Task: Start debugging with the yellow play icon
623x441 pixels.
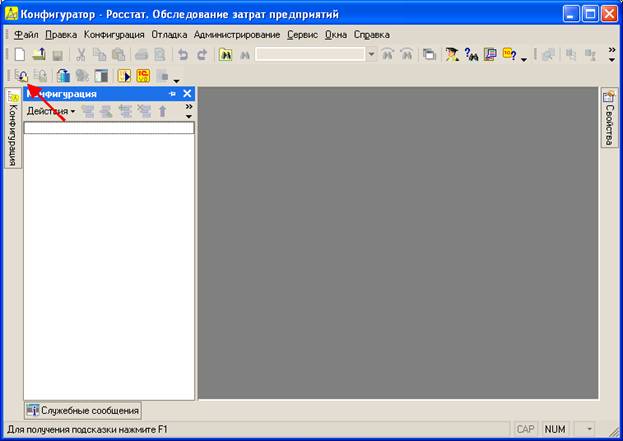Action: point(124,75)
